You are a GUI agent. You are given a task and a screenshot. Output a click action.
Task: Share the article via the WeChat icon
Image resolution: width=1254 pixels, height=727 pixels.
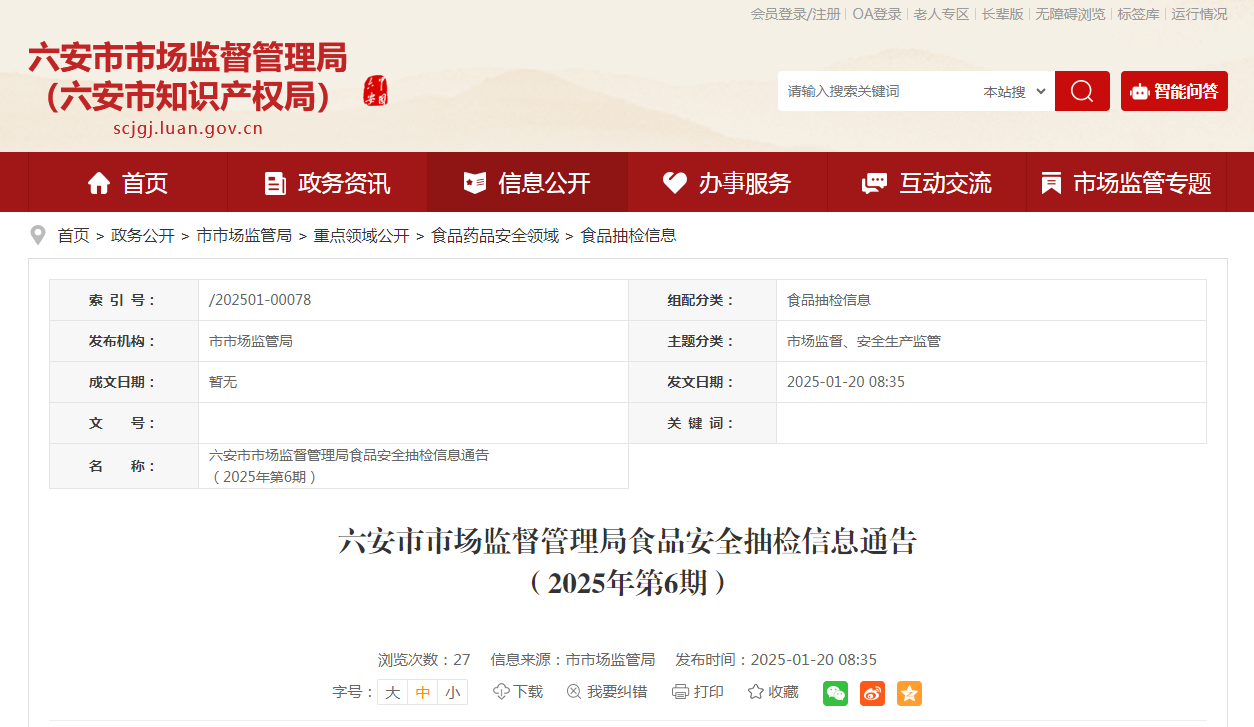point(835,693)
